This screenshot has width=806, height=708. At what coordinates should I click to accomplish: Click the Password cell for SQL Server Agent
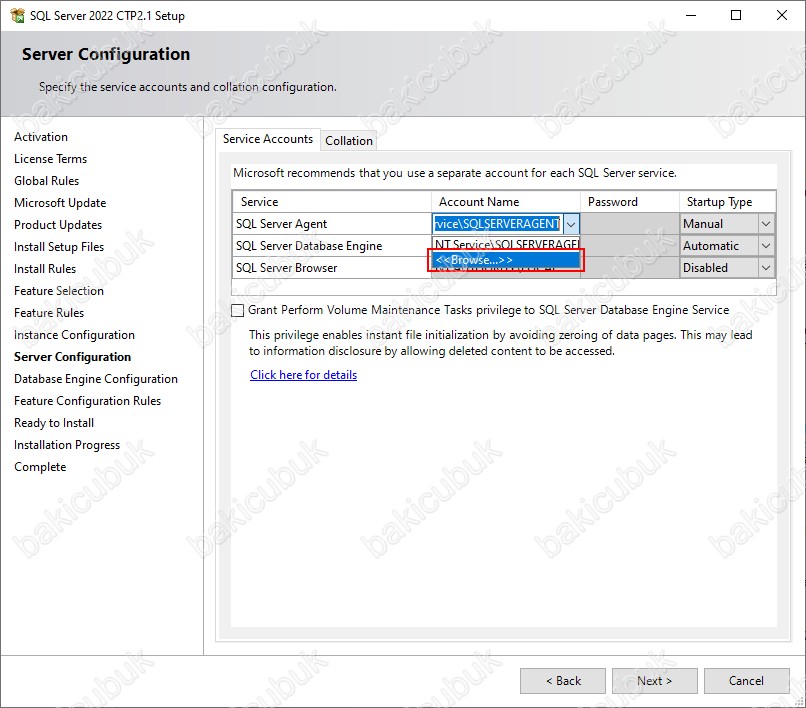(630, 224)
